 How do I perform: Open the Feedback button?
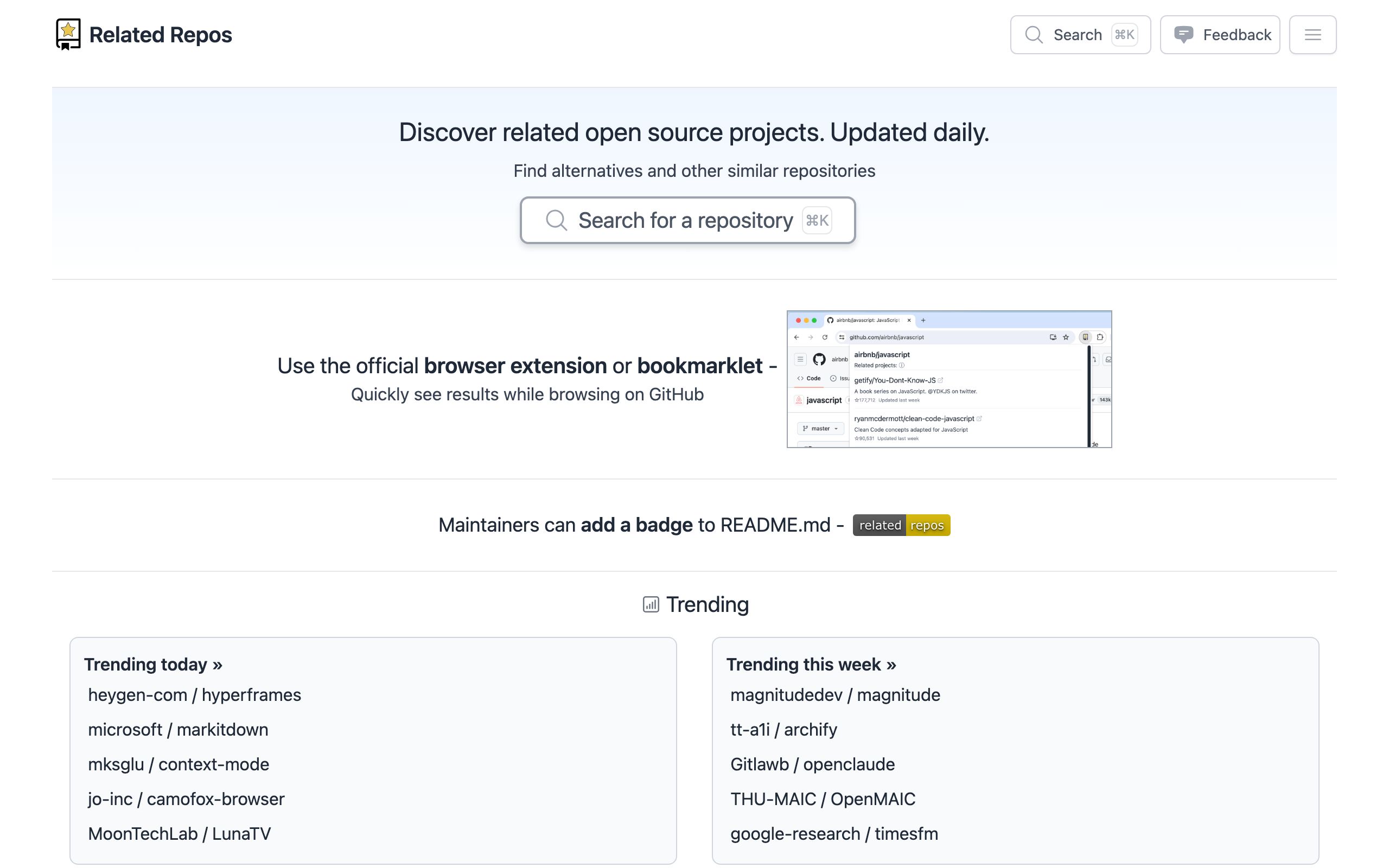tap(1220, 35)
